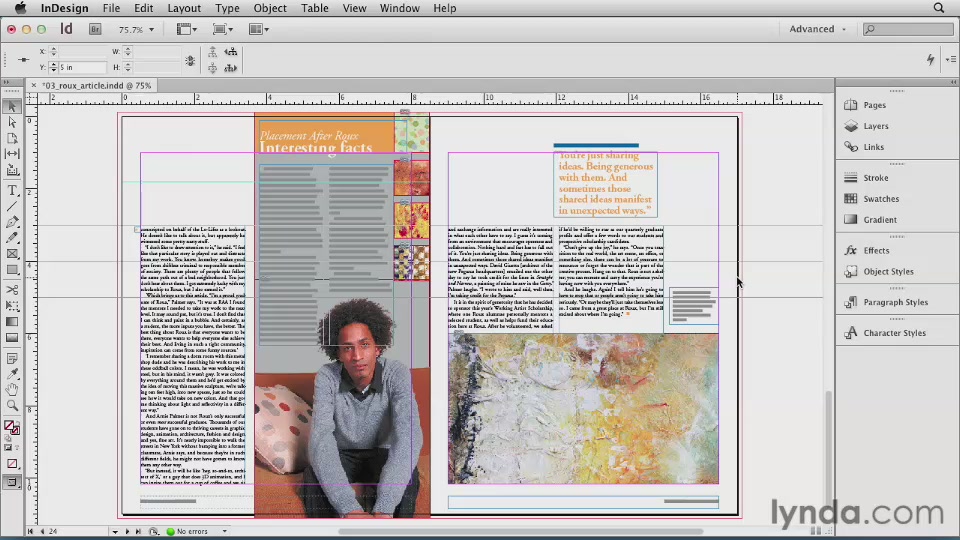This screenshot has height=540, width=960.
Task: Open the Apple menu
Action: (x=20, y=8)
